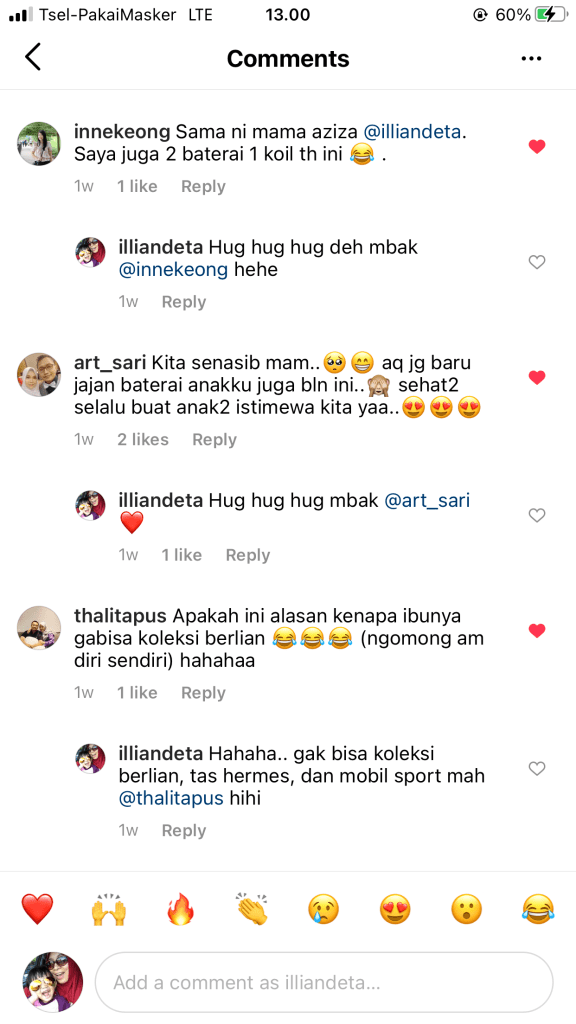Viewport: 576px width, 1024px height.
Task: Reply to thalitapus's comment
Action: (203, 693)
